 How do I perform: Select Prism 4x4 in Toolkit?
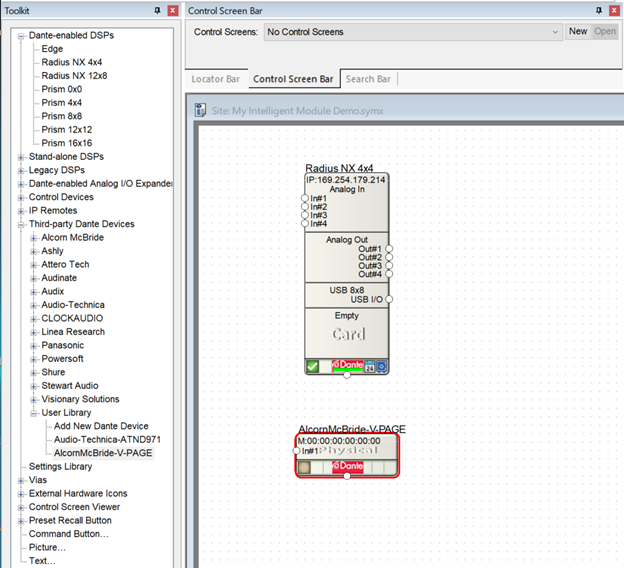62,103
